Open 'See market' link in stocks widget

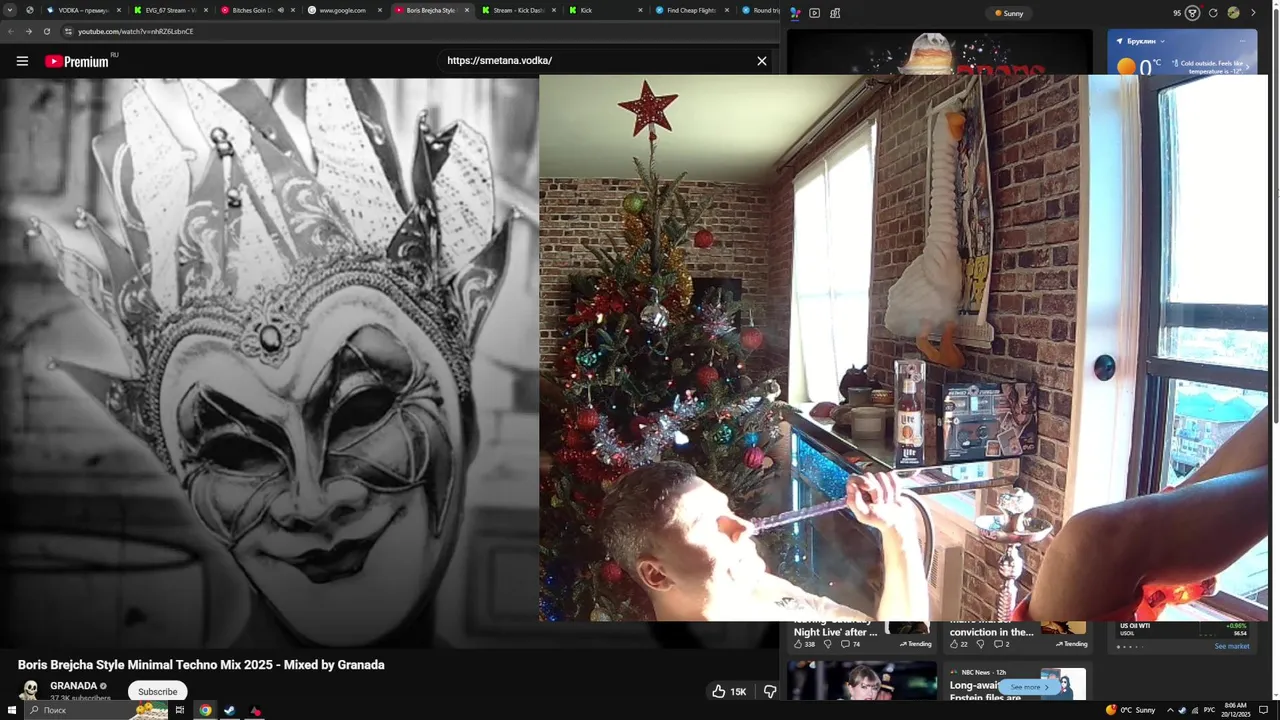(1232, 646)
